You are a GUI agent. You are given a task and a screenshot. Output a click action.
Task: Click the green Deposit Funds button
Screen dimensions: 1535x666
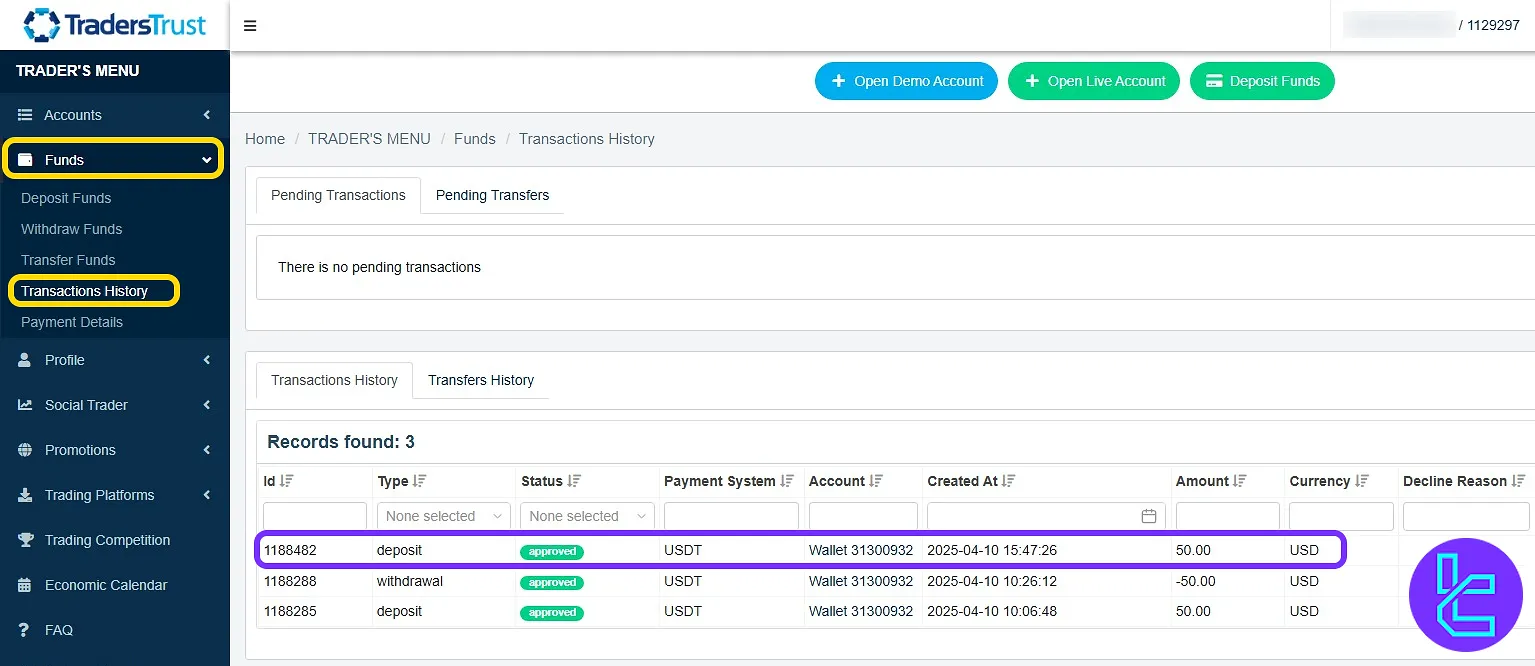[x=1262, y=81]
